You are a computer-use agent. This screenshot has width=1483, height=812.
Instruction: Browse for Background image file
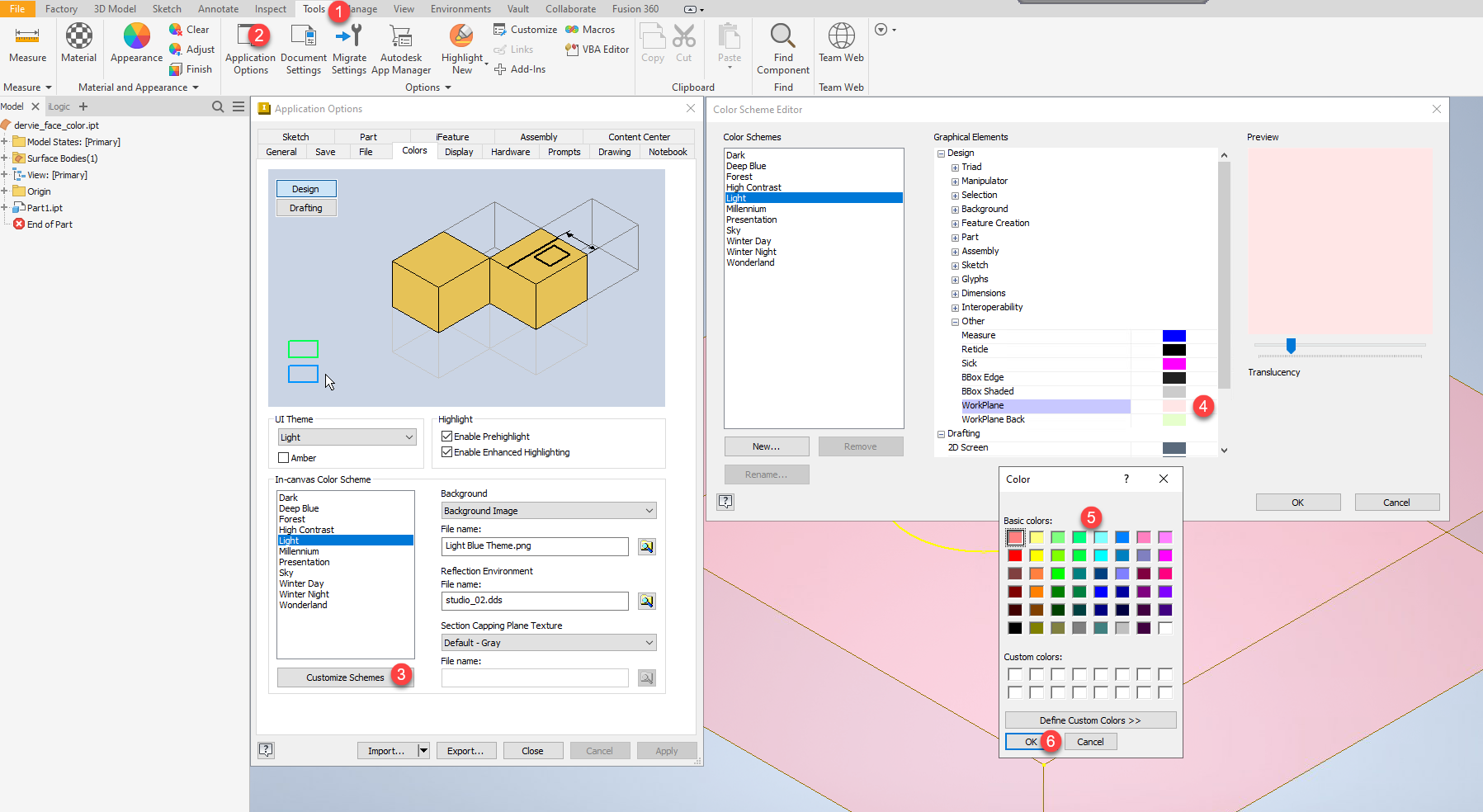coord(647,546)
